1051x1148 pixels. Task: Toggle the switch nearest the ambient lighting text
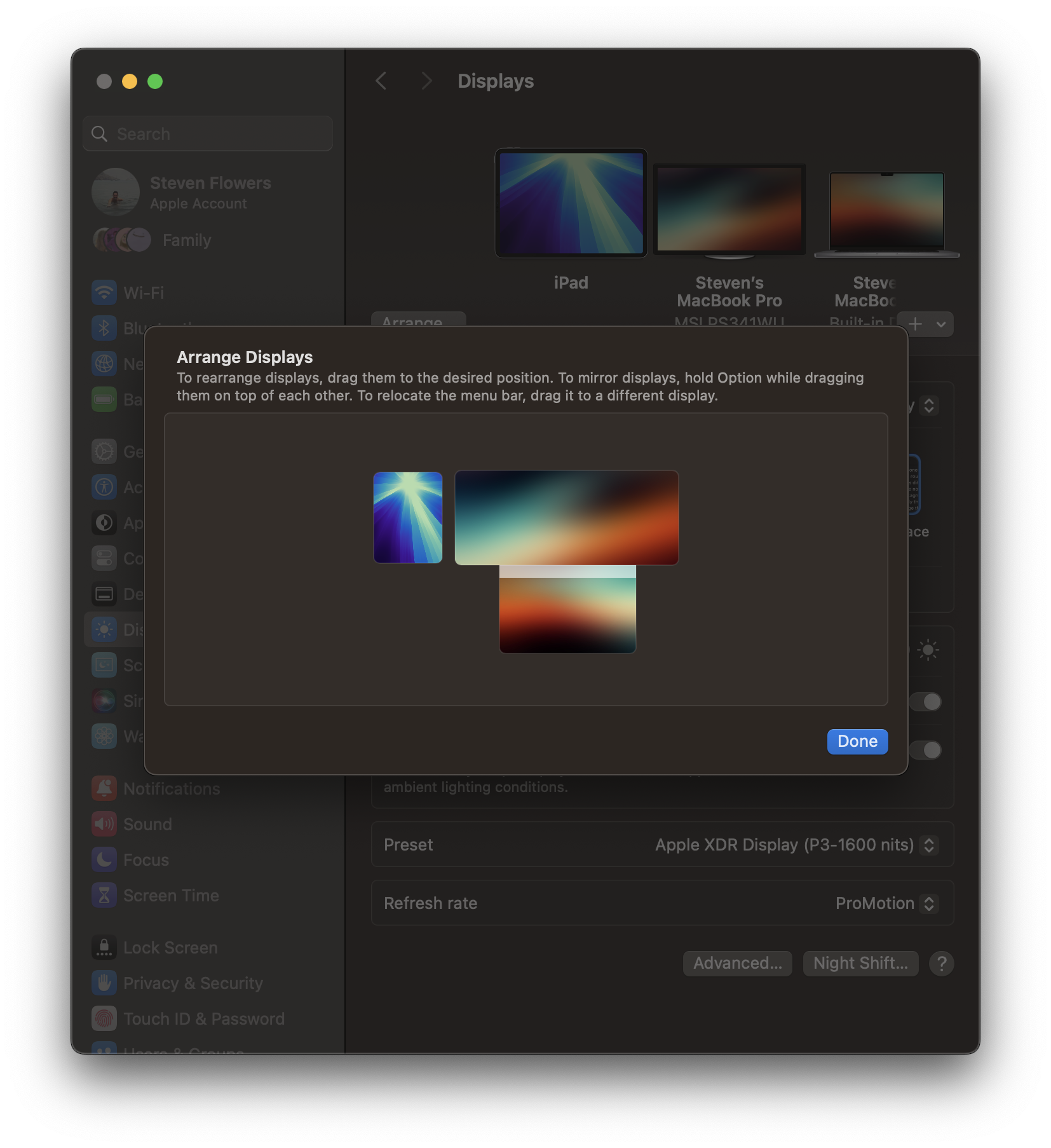point(926,750)
